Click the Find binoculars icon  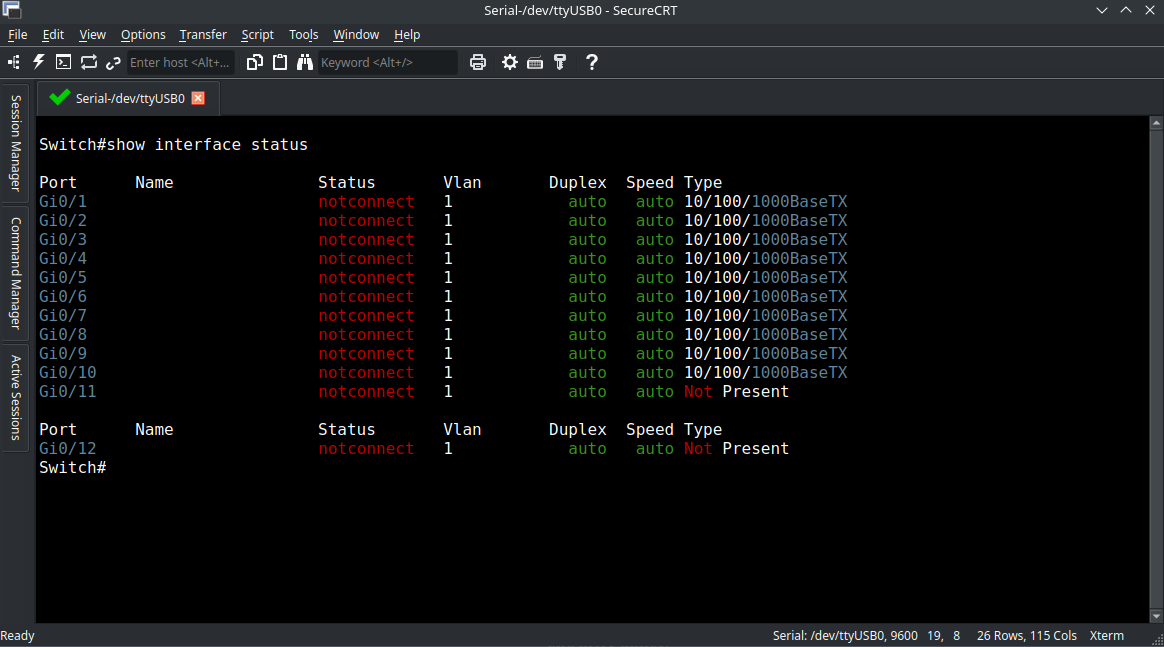(x=305, y=62)
